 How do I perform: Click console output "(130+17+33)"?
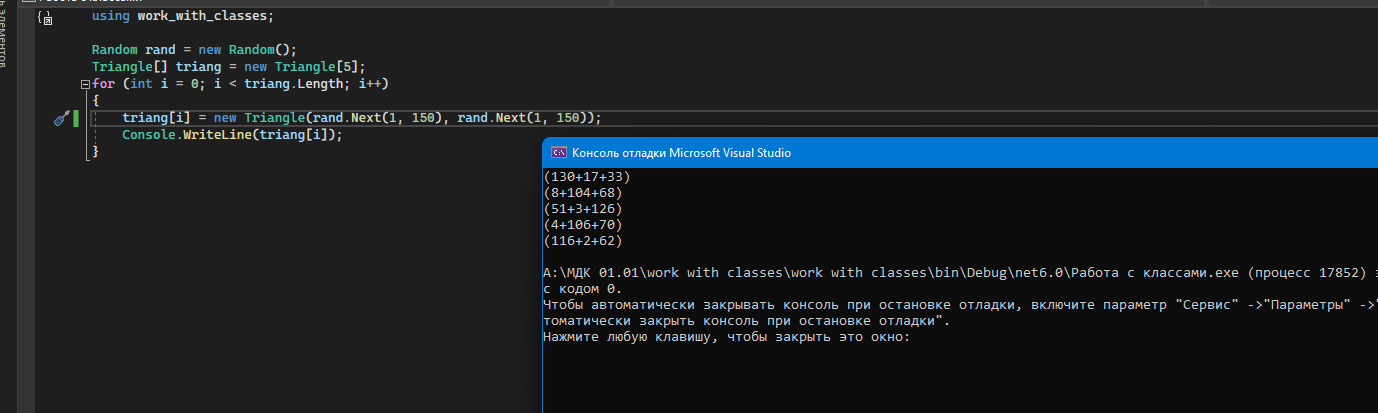587,177
